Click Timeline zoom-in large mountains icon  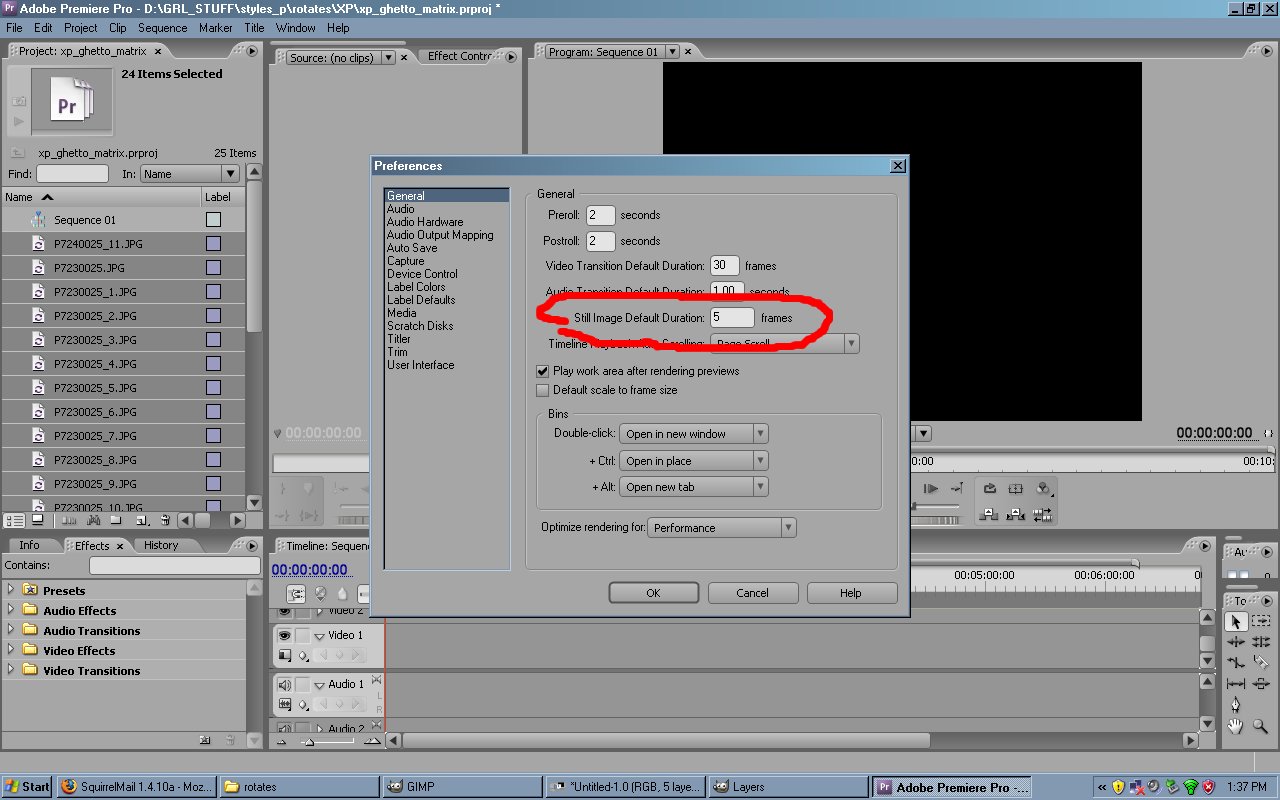pyautogui.click(x=372, y=741)
